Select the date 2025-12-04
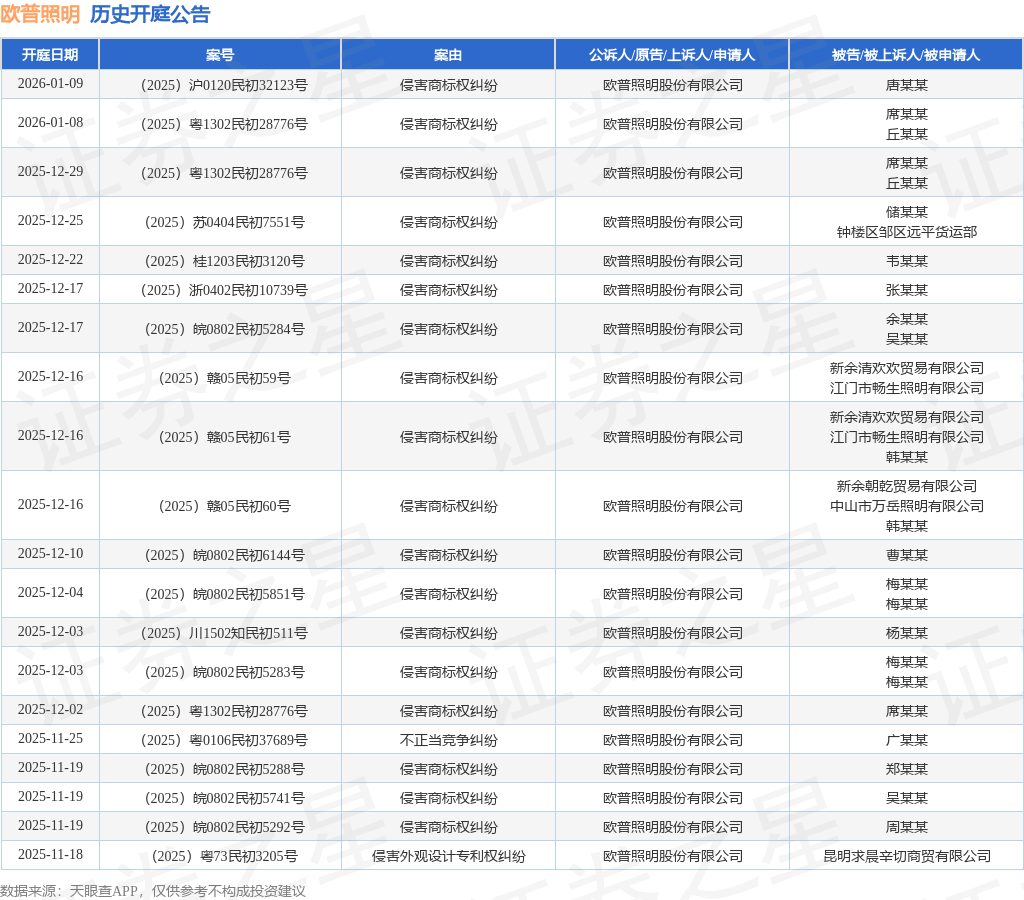The image size is (1024, 900). coord(50,592)
